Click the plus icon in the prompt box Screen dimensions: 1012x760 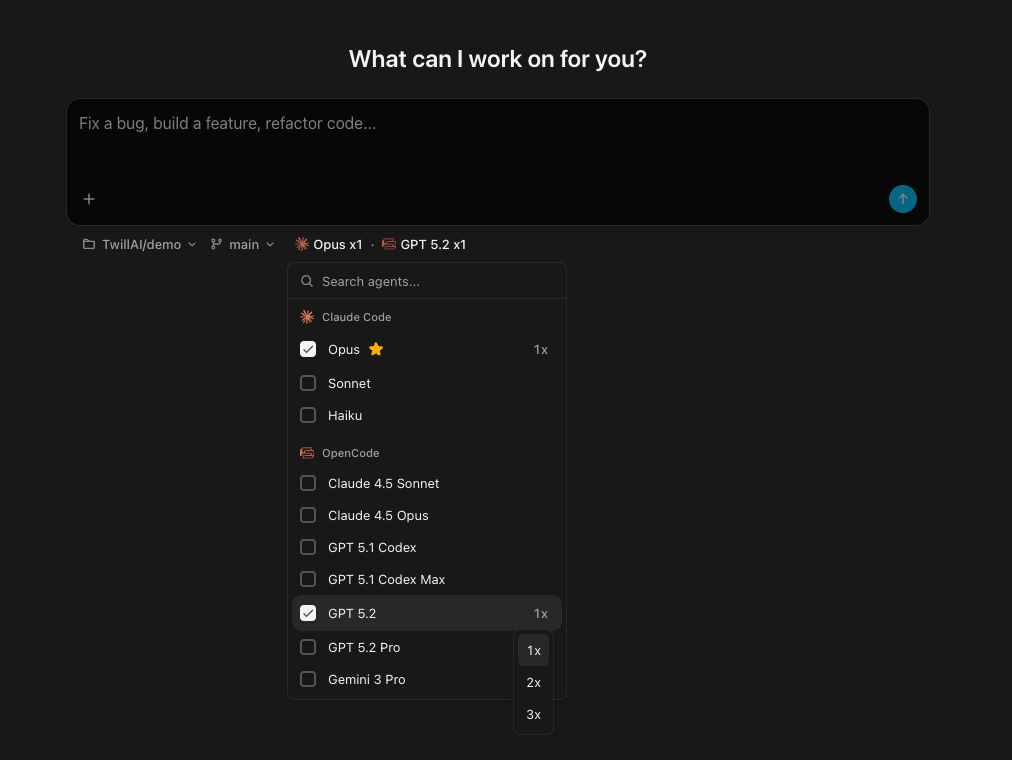(88, 199)
